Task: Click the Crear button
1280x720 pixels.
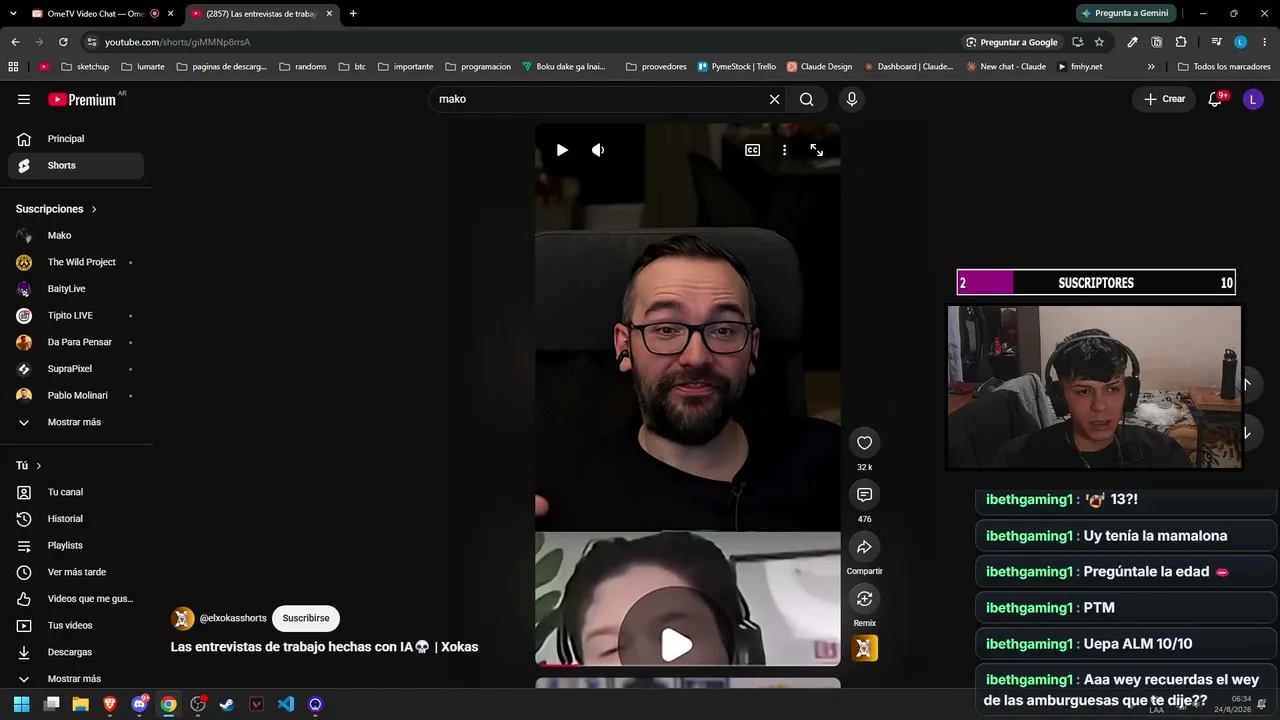Action: (1165, 99)
